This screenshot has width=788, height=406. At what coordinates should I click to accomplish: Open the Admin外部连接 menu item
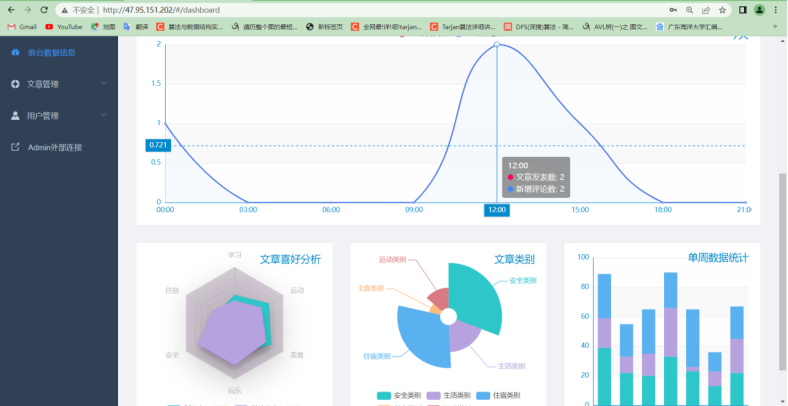pos(54,147)
